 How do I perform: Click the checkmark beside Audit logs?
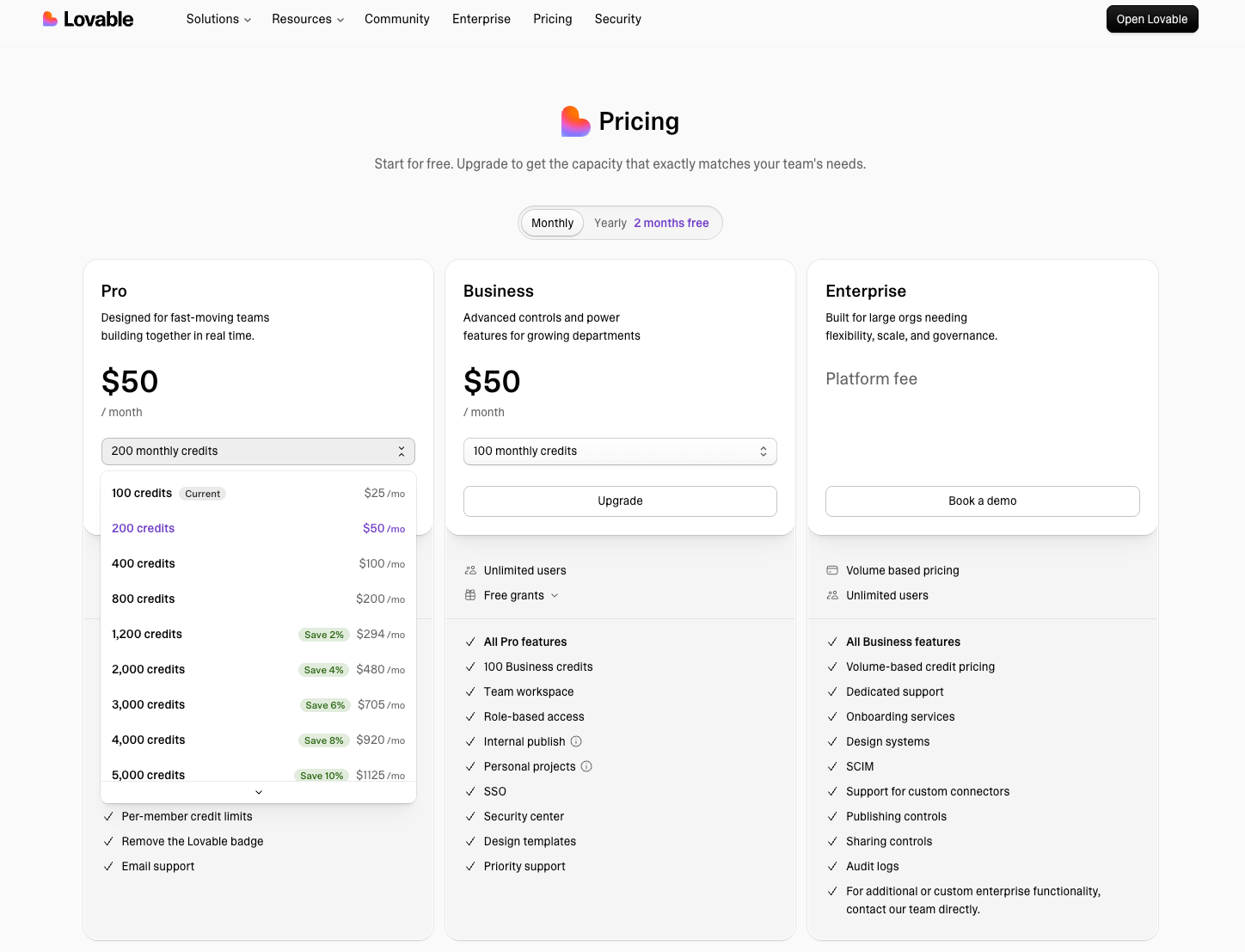832,866
